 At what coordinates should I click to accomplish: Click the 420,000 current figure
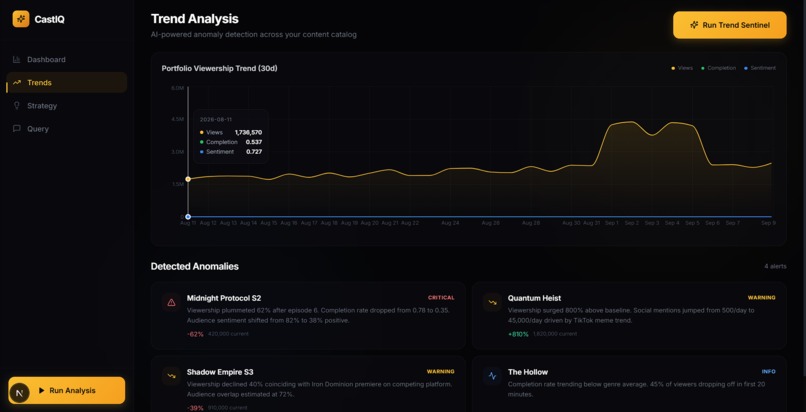pos(228,334)
